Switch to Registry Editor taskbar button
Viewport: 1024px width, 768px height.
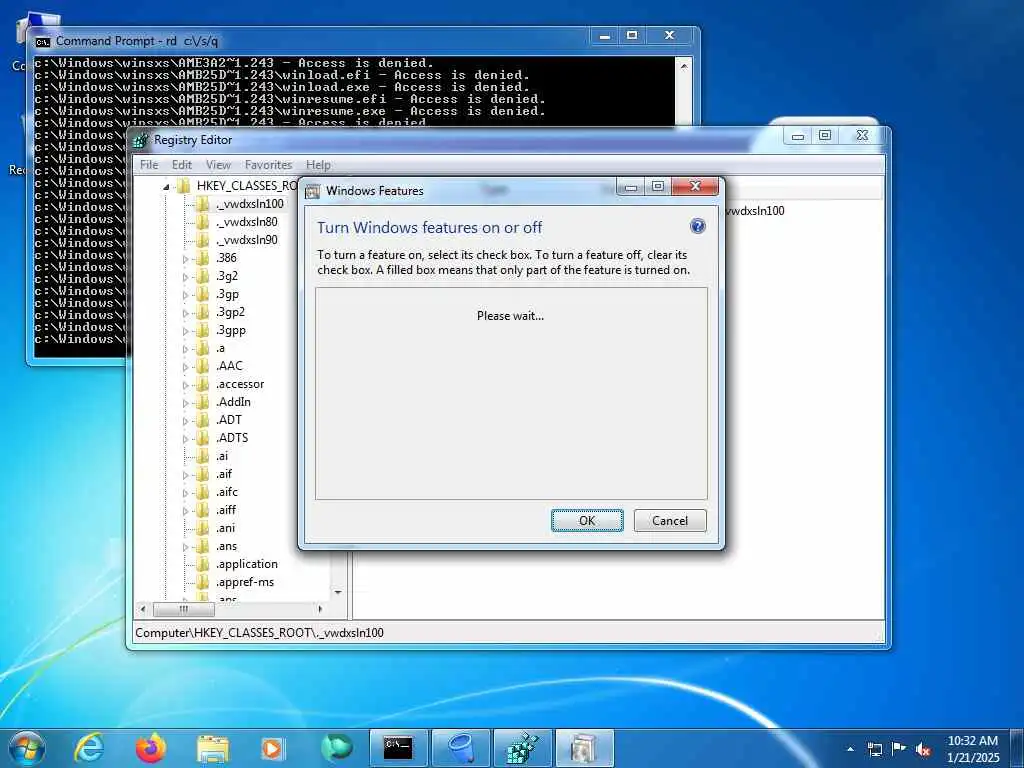(522, 748)
